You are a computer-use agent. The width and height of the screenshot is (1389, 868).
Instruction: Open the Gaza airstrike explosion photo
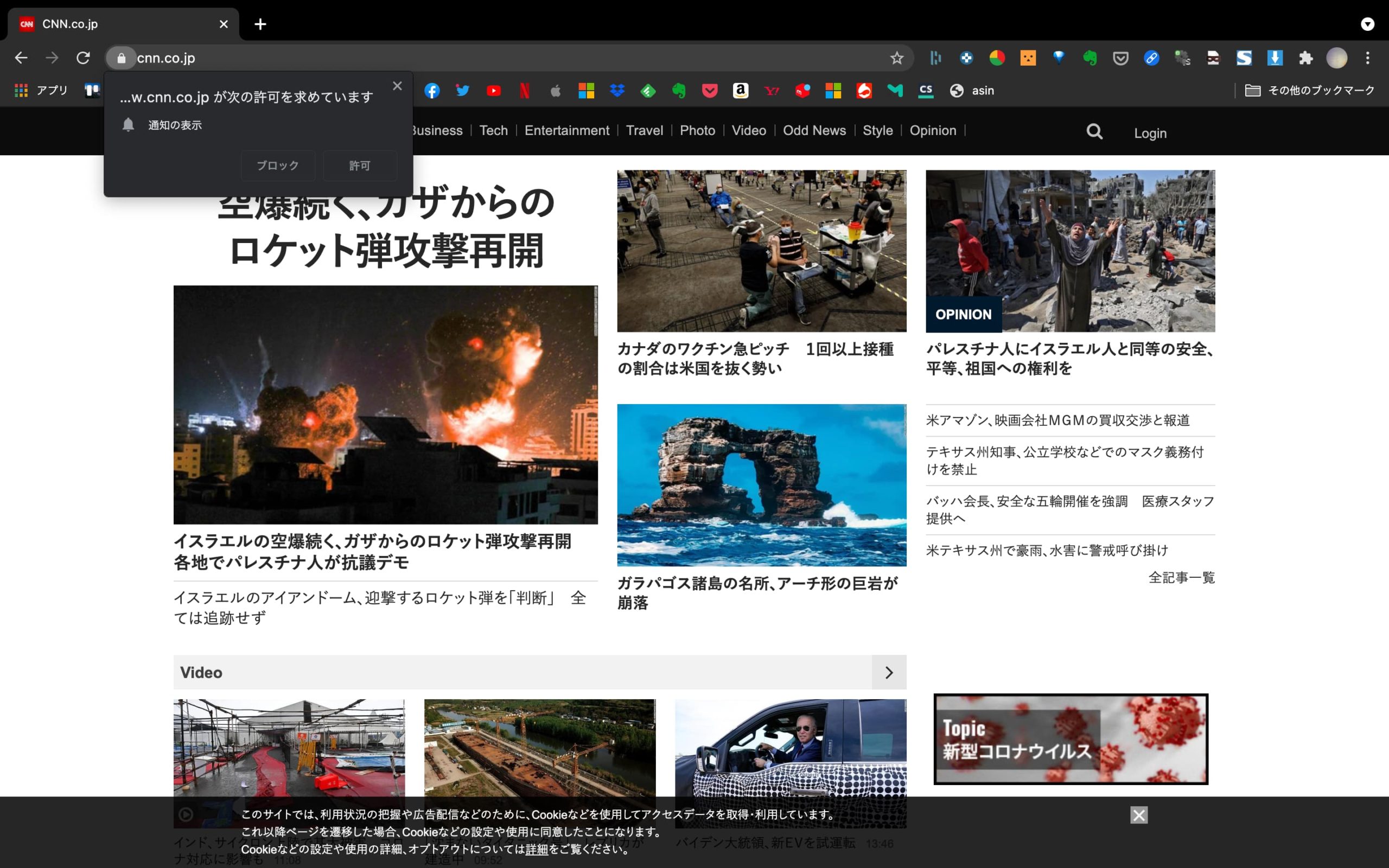coord(386,405)
